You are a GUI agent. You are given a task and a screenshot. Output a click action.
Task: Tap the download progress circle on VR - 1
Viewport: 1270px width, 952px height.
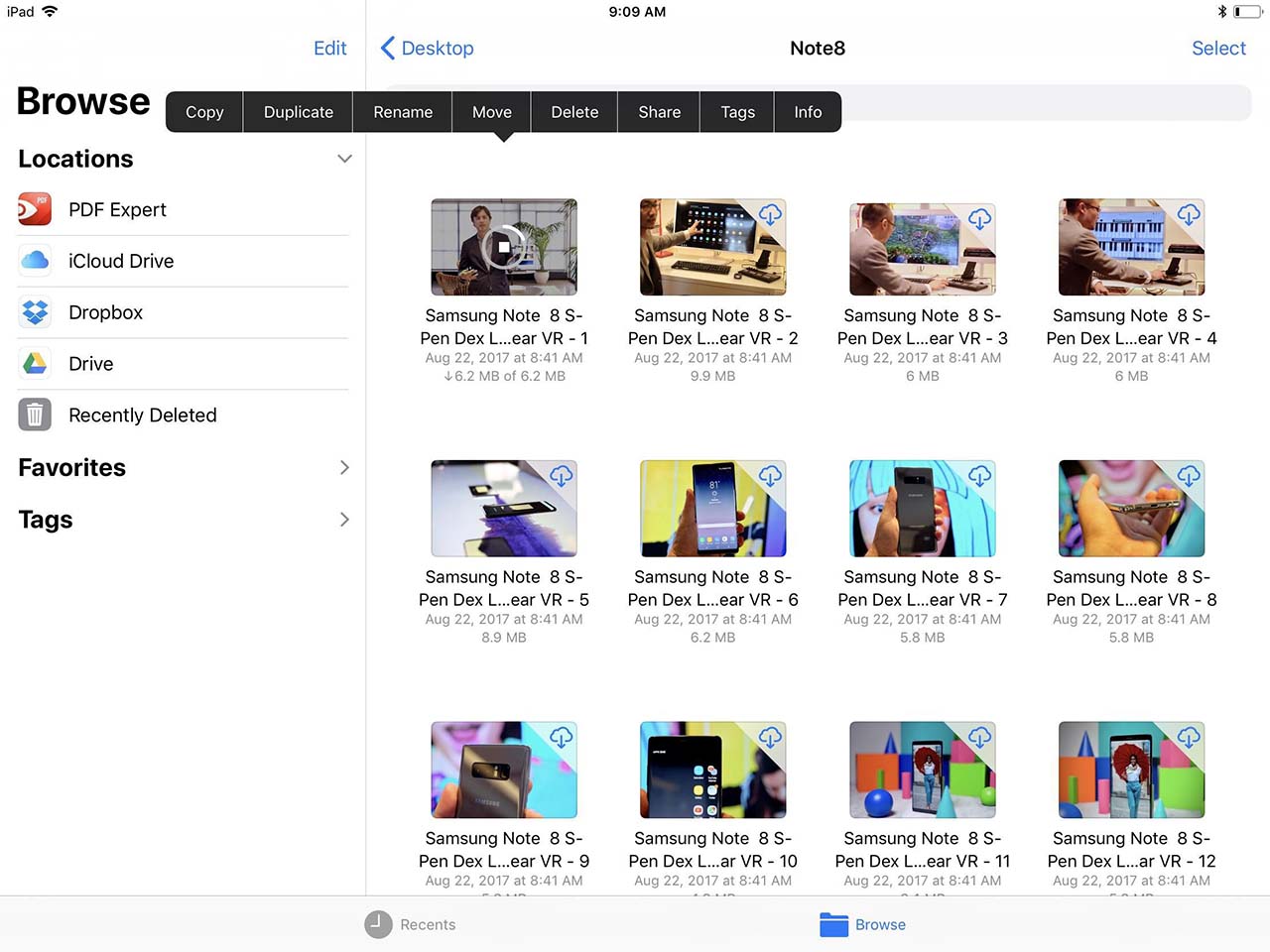[x=503, y=247]
